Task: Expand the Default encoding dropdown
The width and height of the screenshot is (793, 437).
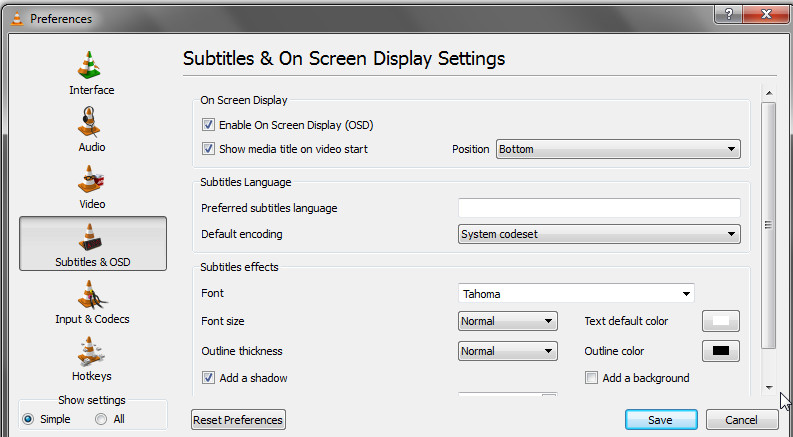Action: 599,235
